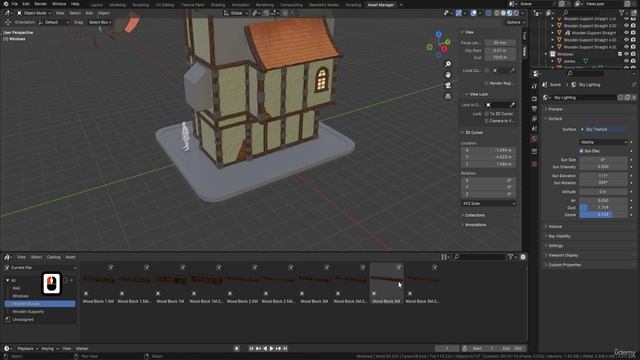Open the Global transform orientation dropdown
The height and width of the screenshot is (360, 640).
(236, 13)
